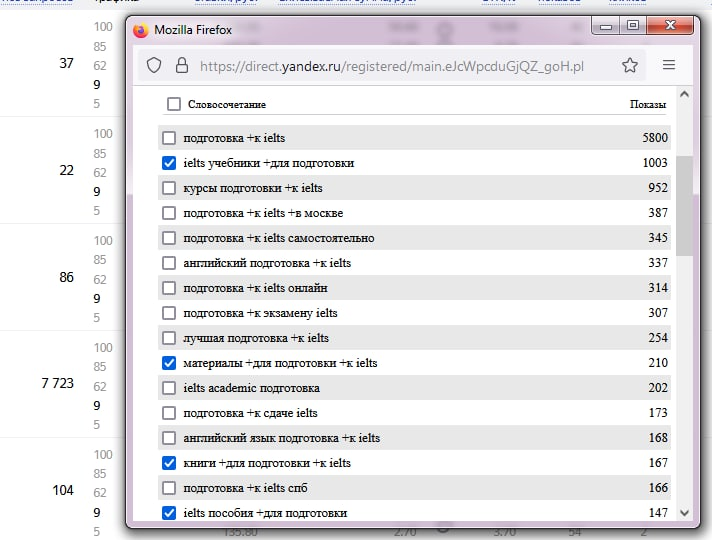
Task: Check 'подготовка +к ielts самостоятельно'
Action: (169, 238)
